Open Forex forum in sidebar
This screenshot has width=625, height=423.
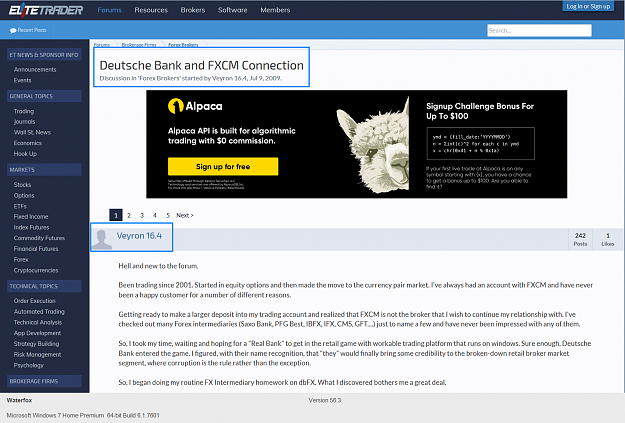point(21,260)
